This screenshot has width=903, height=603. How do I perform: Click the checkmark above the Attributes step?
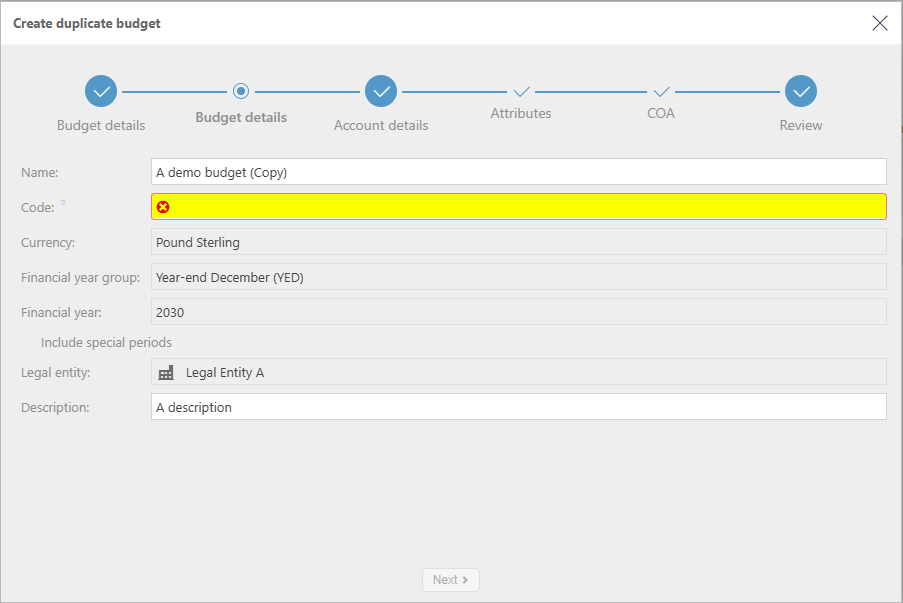[521, 91]
